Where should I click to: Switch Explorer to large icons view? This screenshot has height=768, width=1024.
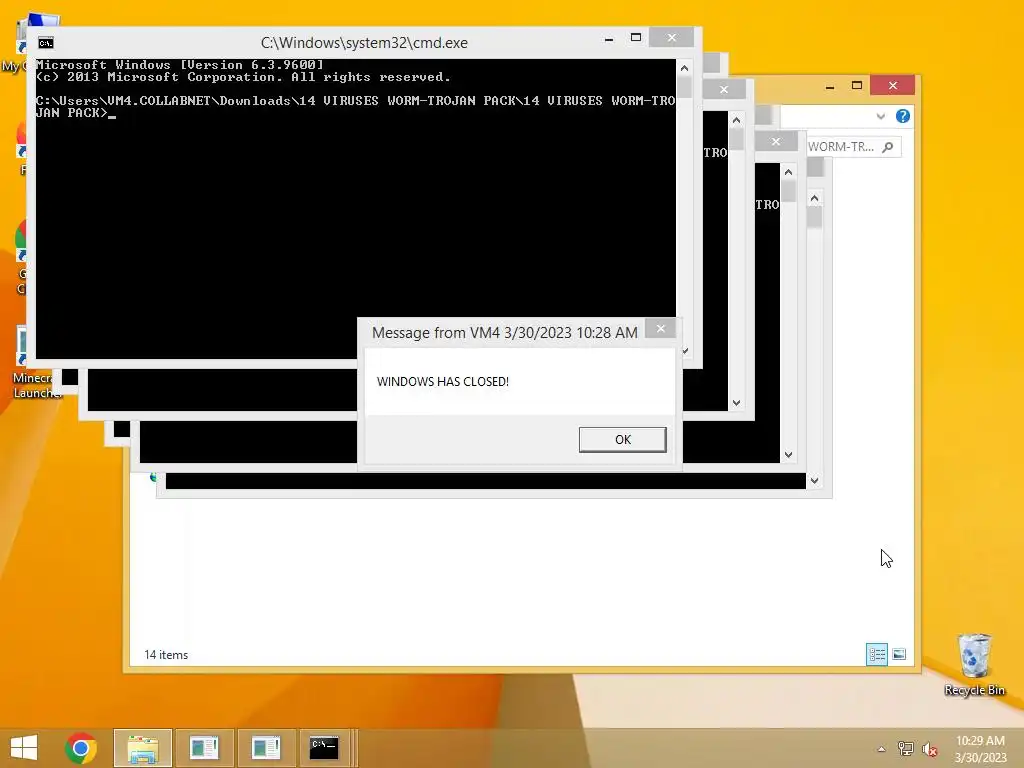point(899,654)
